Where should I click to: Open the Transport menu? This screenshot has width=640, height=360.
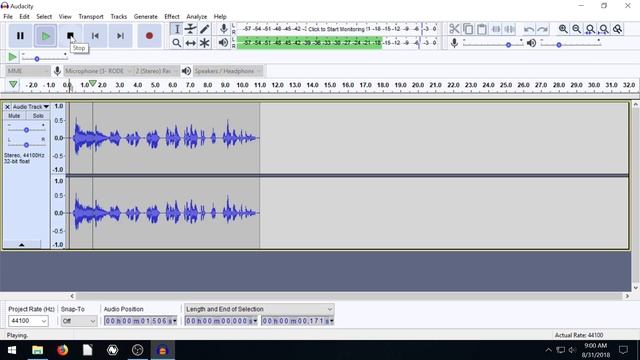click(91, 16)
